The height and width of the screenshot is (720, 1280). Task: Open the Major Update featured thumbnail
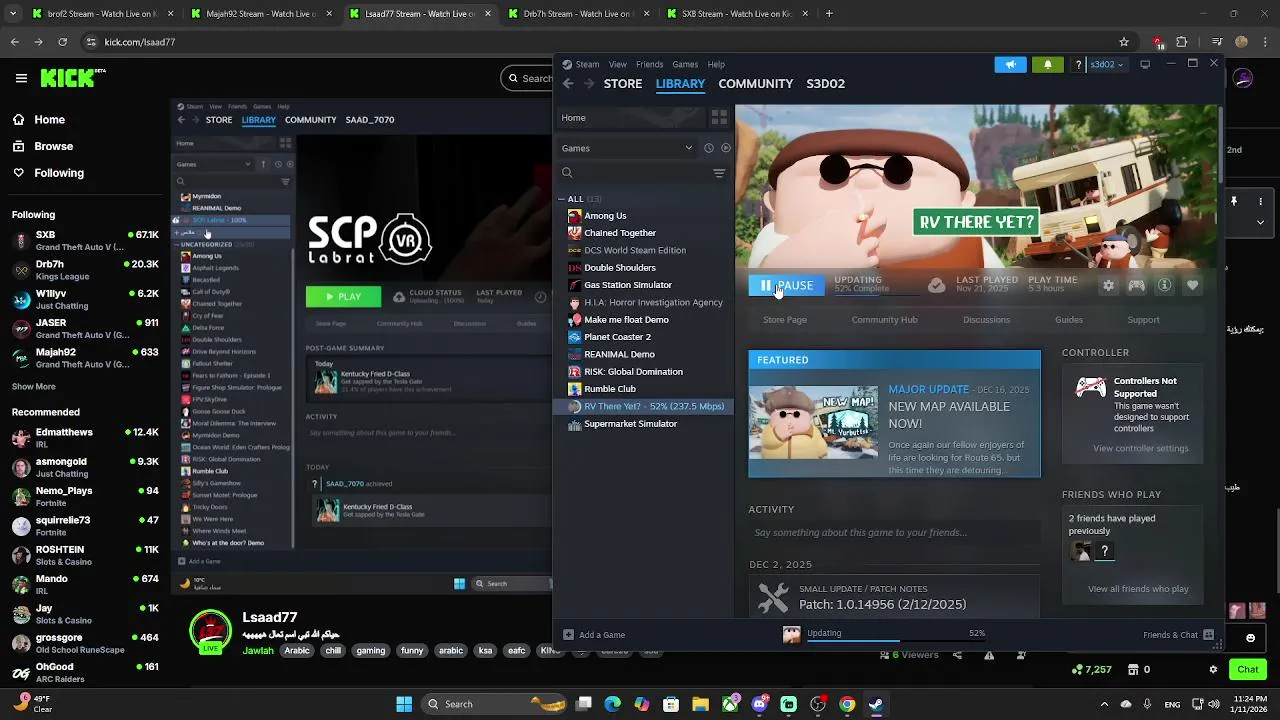[x=813, y=422]
